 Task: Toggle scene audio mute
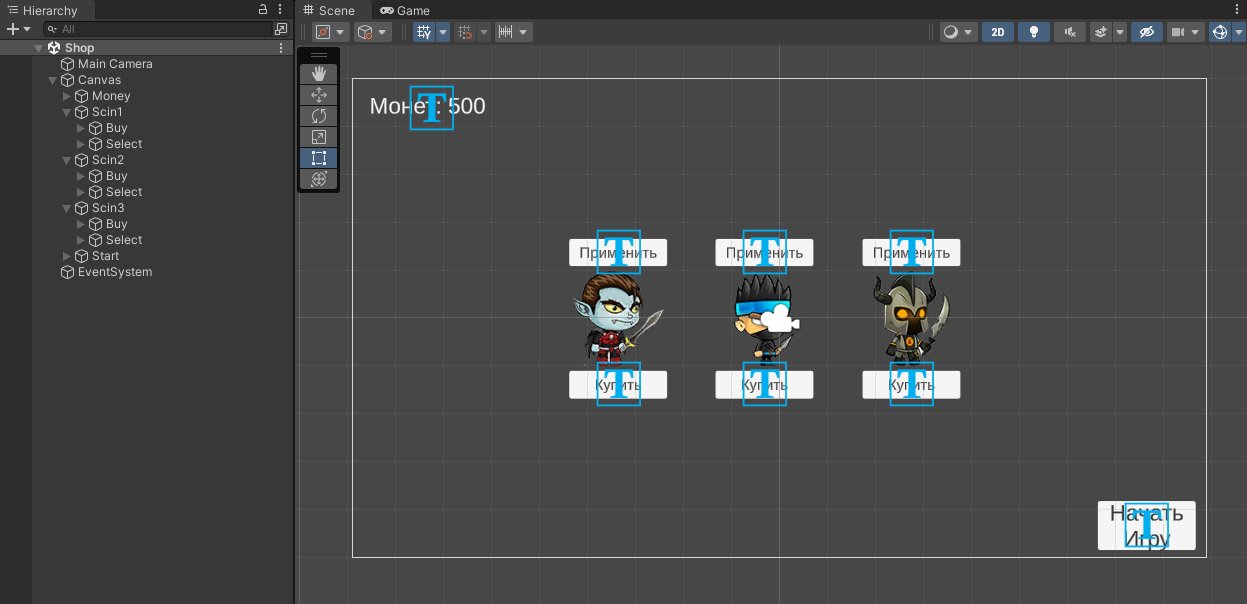(x=1070, y=32)
